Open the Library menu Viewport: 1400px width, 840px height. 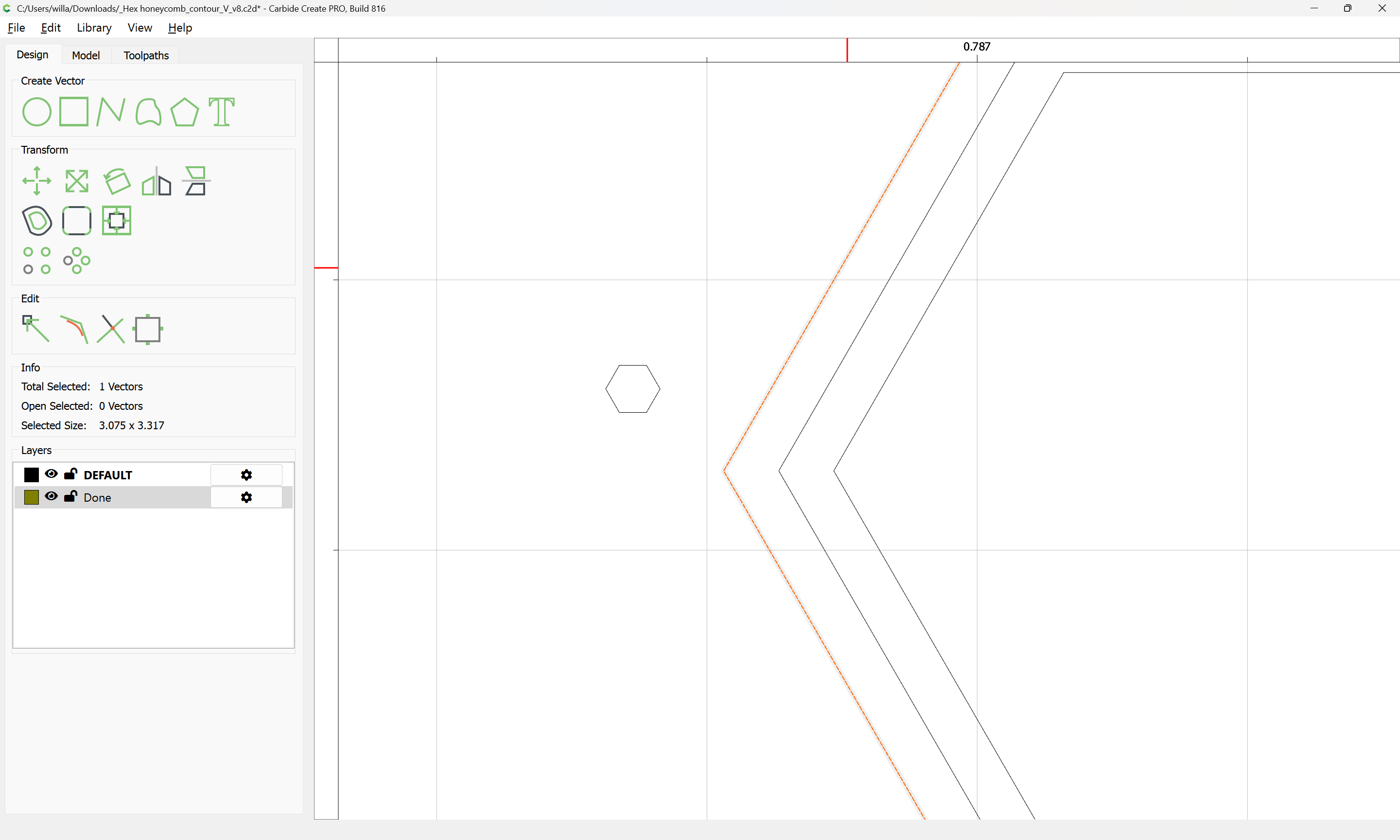94,28
